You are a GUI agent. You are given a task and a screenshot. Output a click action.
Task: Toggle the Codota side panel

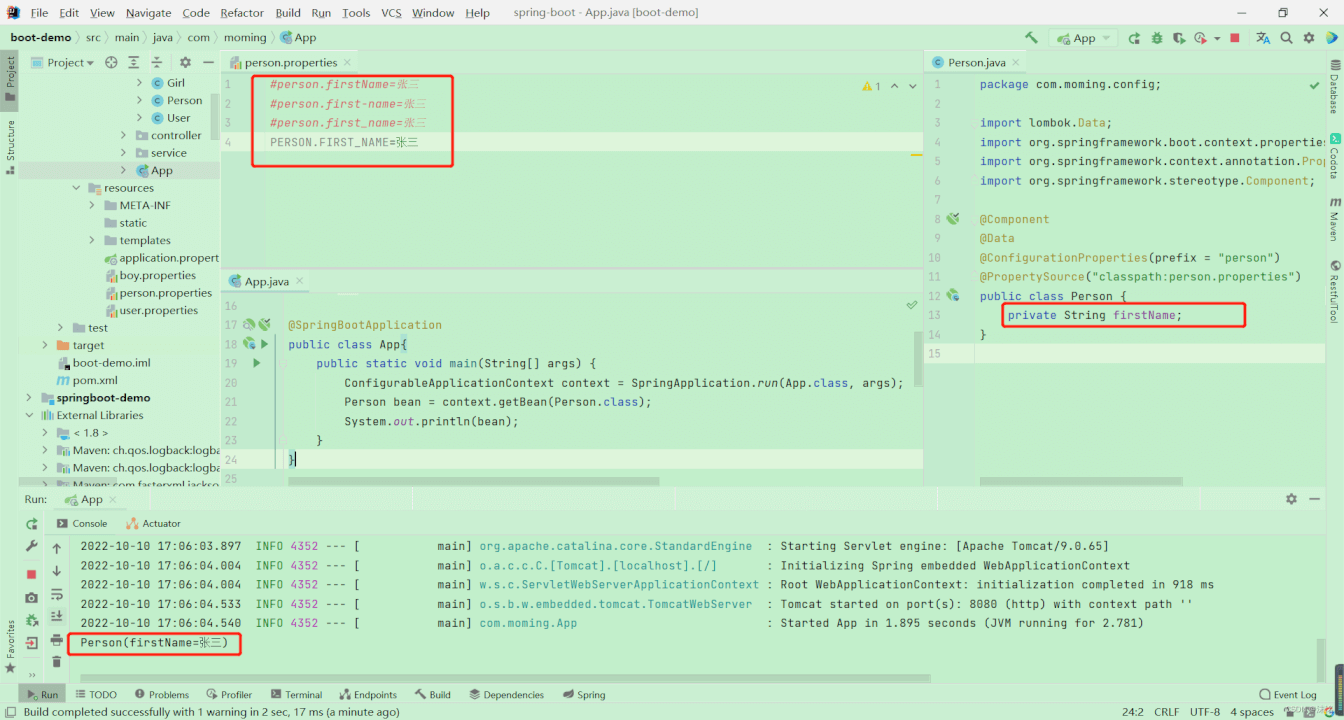1334,156
